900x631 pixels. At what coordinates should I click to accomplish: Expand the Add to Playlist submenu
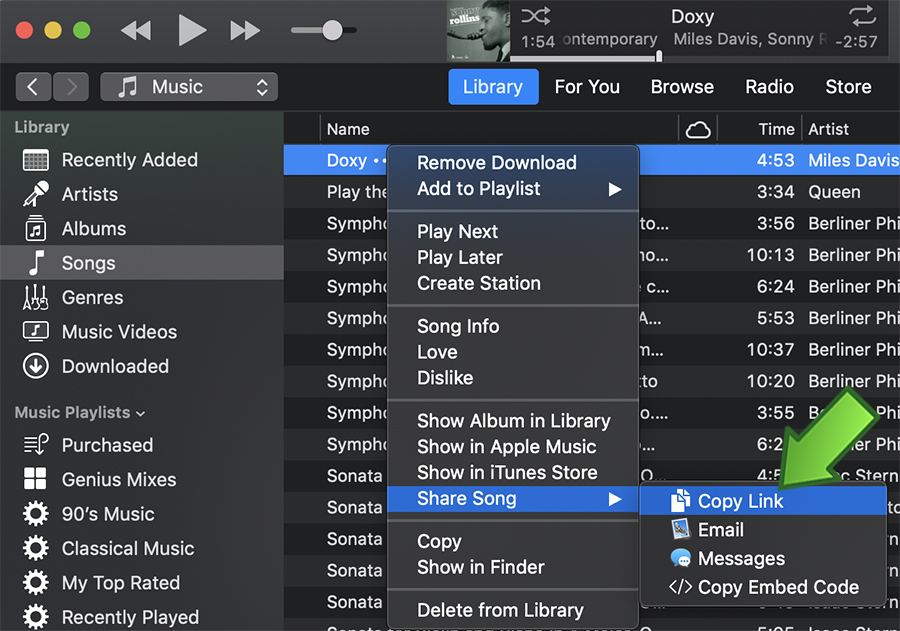513,188
